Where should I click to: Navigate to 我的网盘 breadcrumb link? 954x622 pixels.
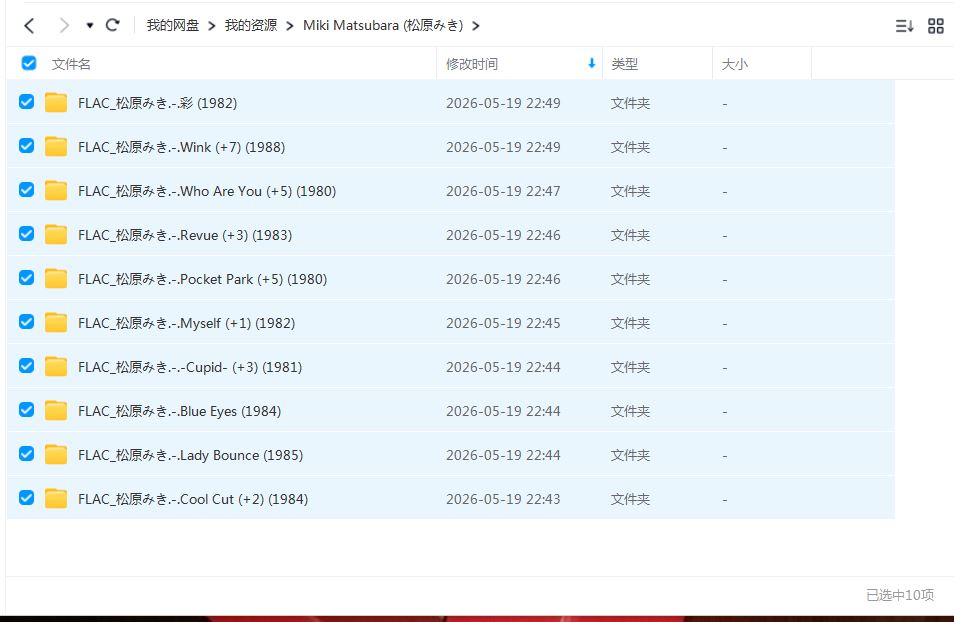coord(172,26)
